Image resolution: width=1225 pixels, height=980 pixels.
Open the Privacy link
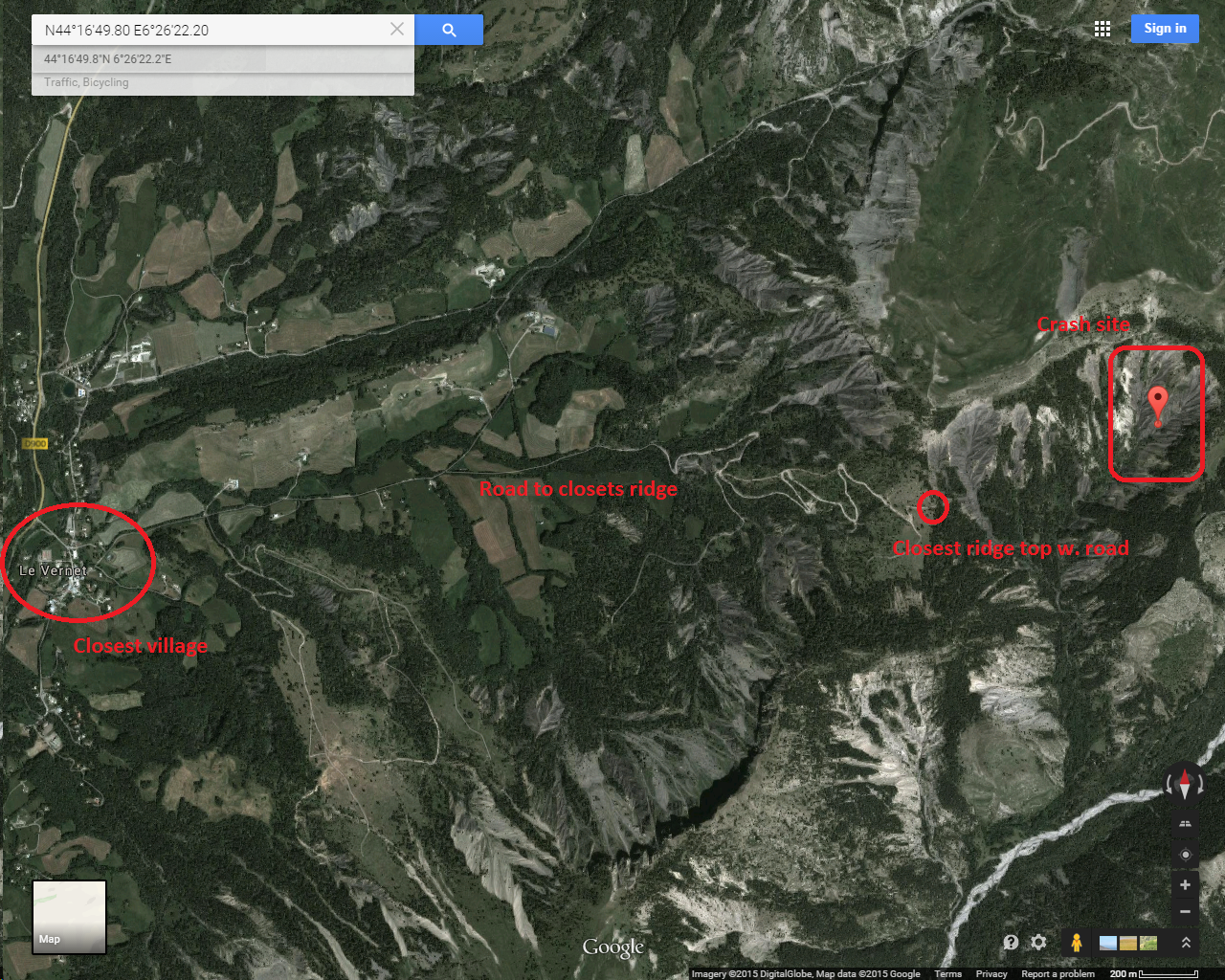coord(991,973)
